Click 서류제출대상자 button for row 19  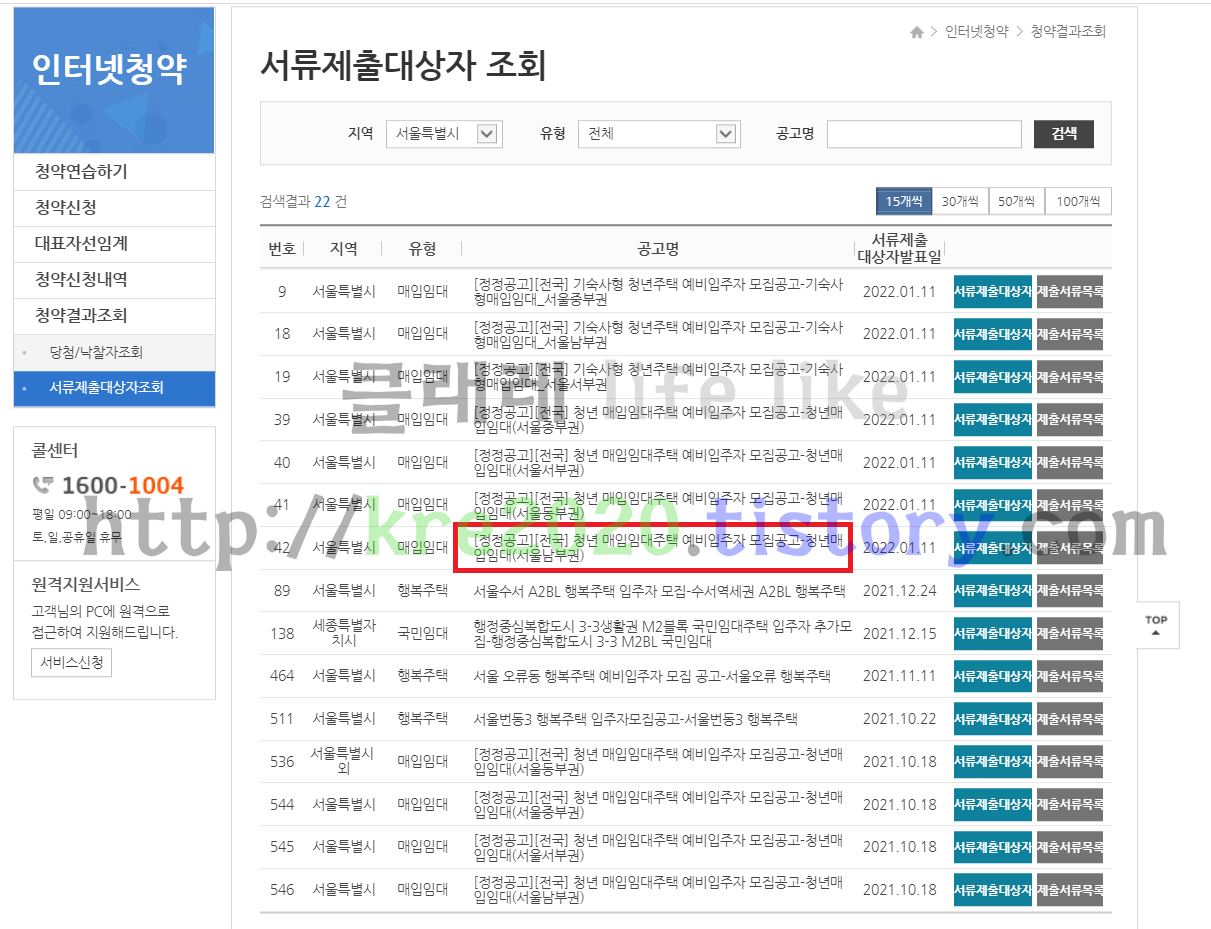tap(993, 377)
